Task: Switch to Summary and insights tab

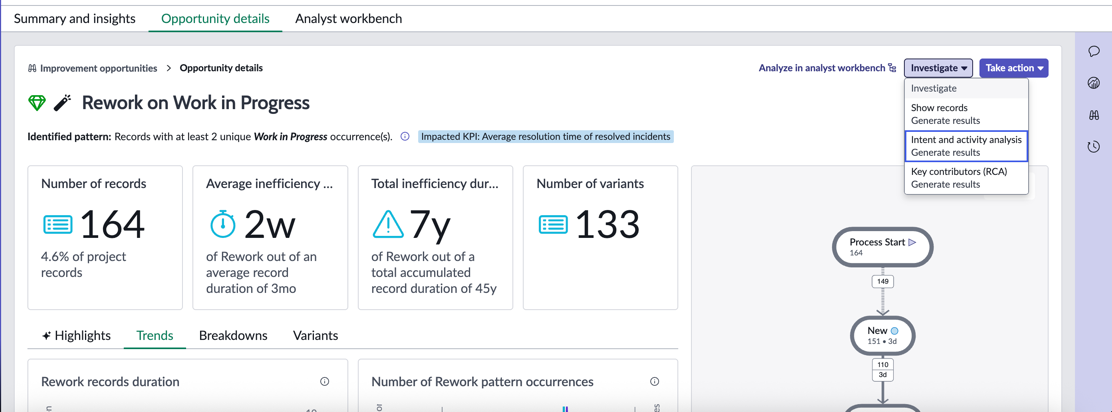Action: click(74, 18)
